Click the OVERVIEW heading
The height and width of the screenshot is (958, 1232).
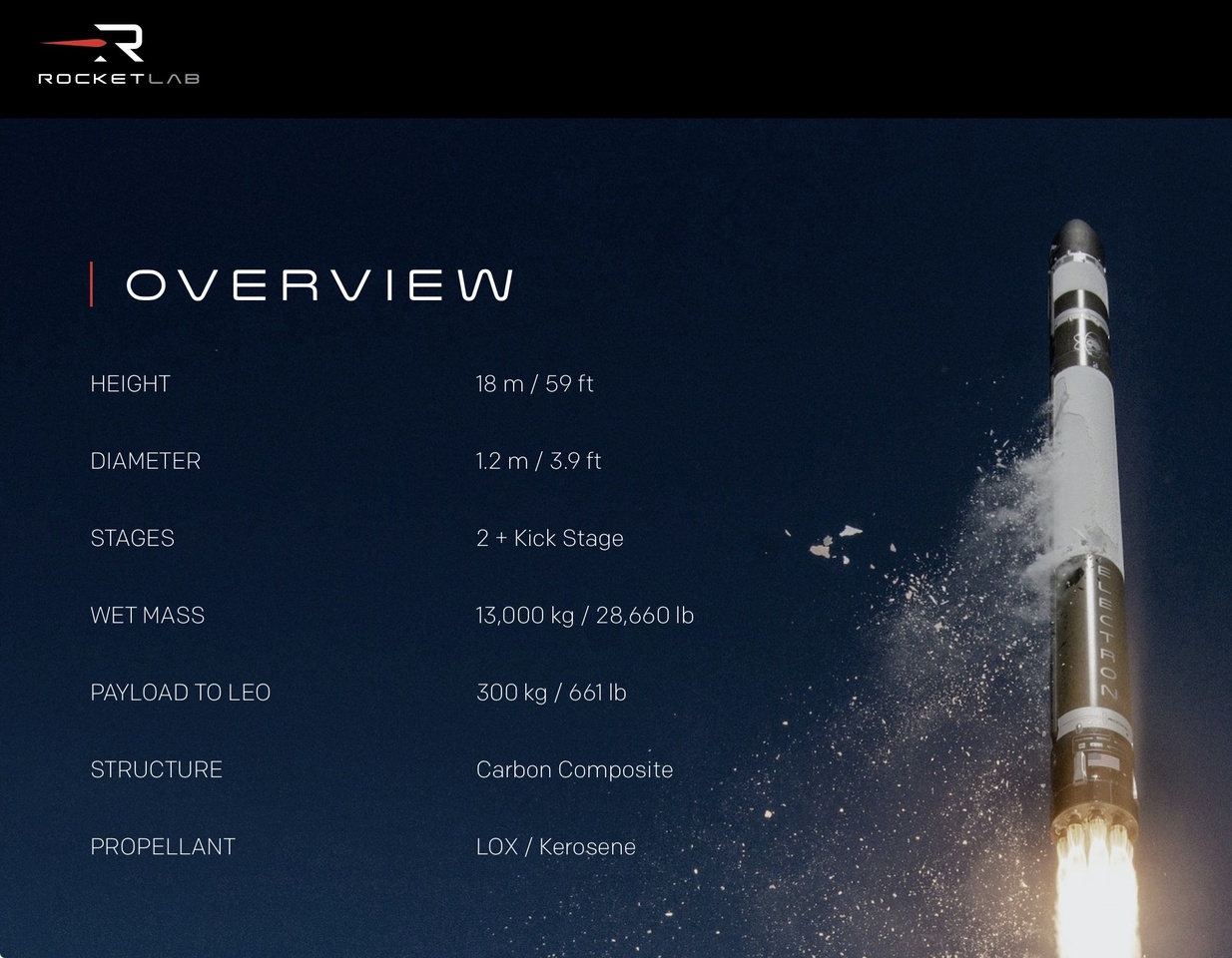pyautogui.click(x=319, y=285)
